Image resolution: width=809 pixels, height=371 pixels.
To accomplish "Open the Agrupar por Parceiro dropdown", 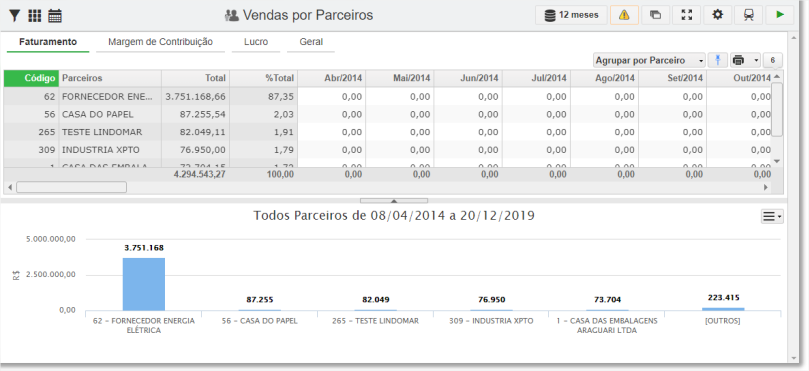I will tap(649, 60).
